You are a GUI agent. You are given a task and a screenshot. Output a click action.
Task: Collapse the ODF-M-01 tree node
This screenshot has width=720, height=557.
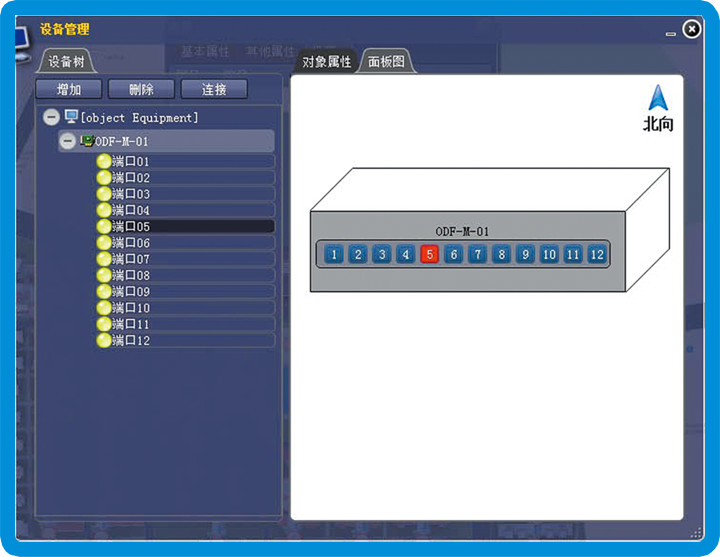pyautogui.click(x=68, y=141)
